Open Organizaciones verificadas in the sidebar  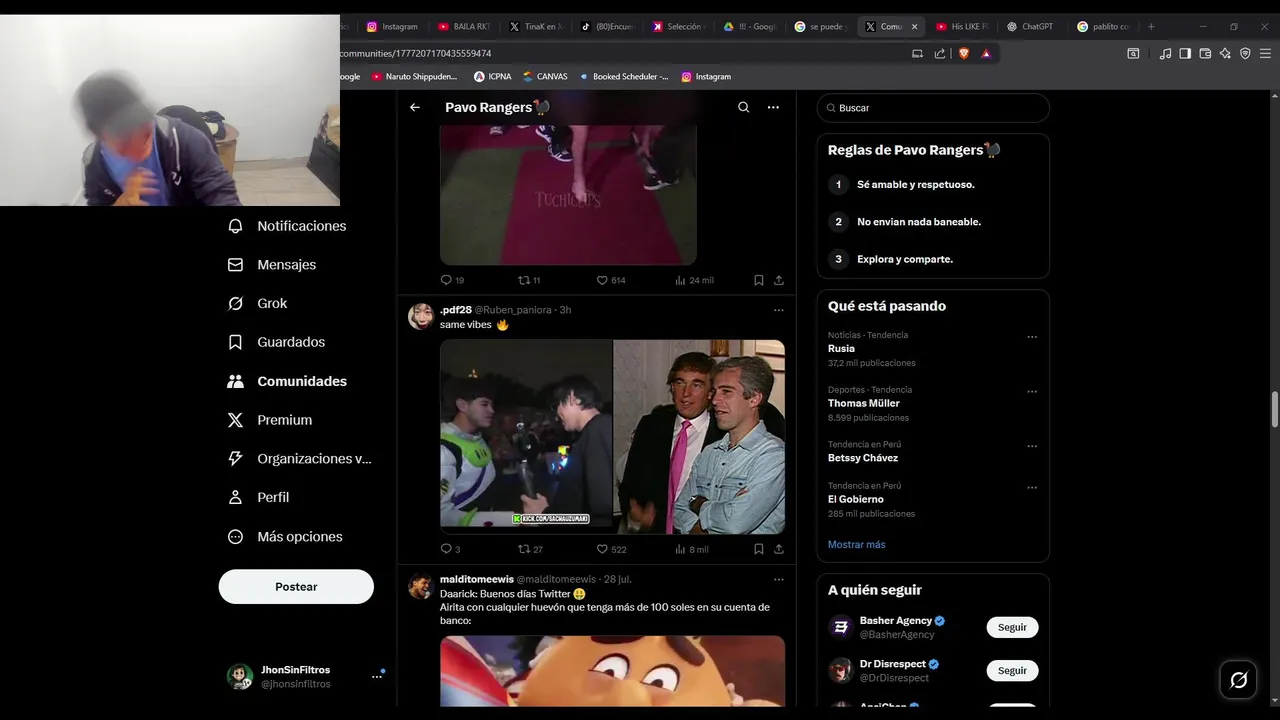coord(300,459)
